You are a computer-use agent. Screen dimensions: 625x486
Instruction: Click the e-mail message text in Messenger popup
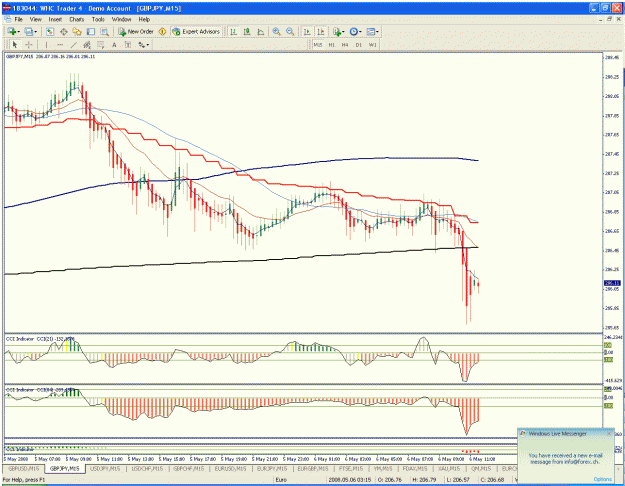pos(565,458)
